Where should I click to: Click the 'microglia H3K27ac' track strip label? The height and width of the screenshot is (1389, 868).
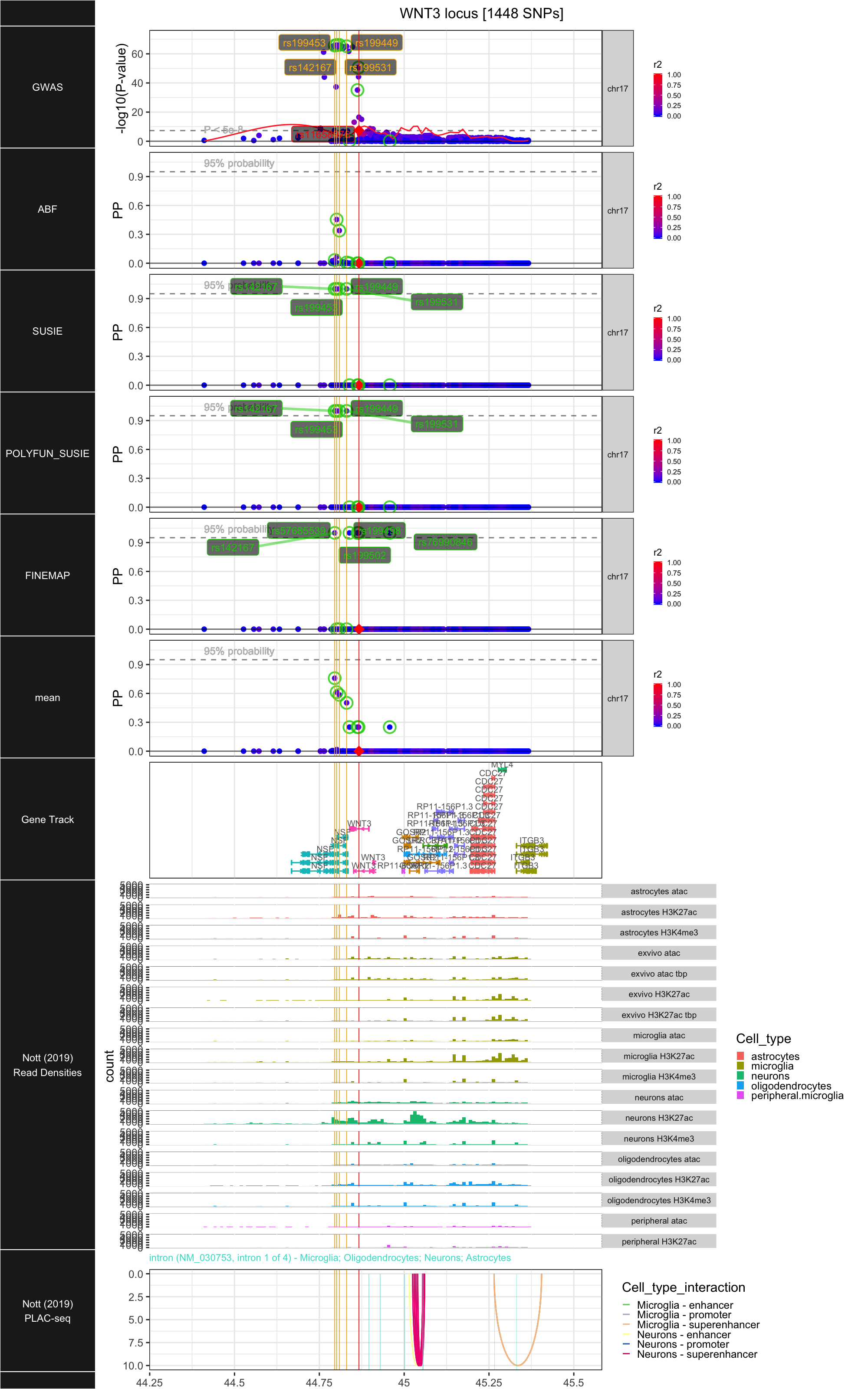(x=659, y=1056)
